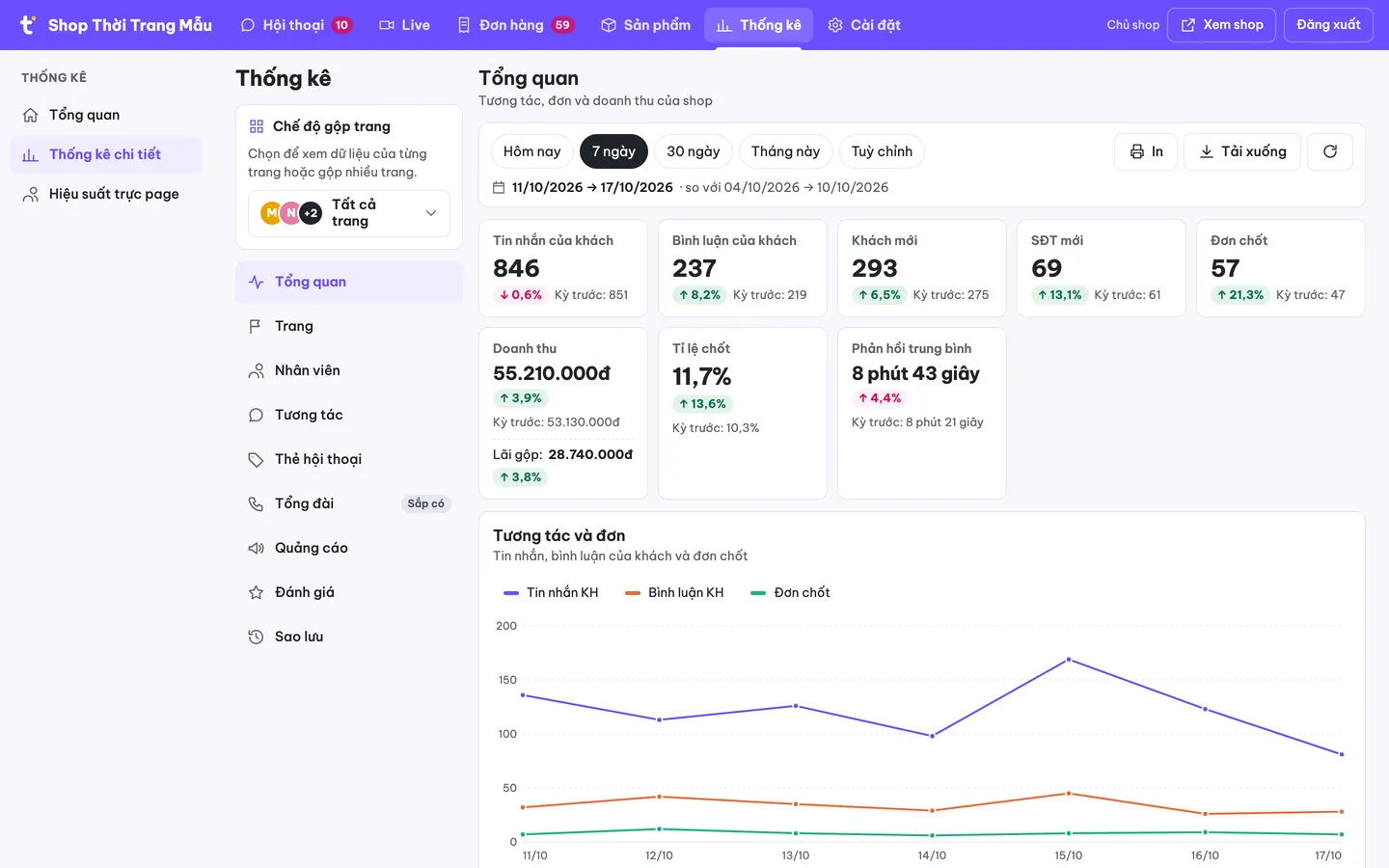This screenshot has height=868, width=1389.
Task: Click the star icon for Đánh giá
Action: tap(256, 592)
